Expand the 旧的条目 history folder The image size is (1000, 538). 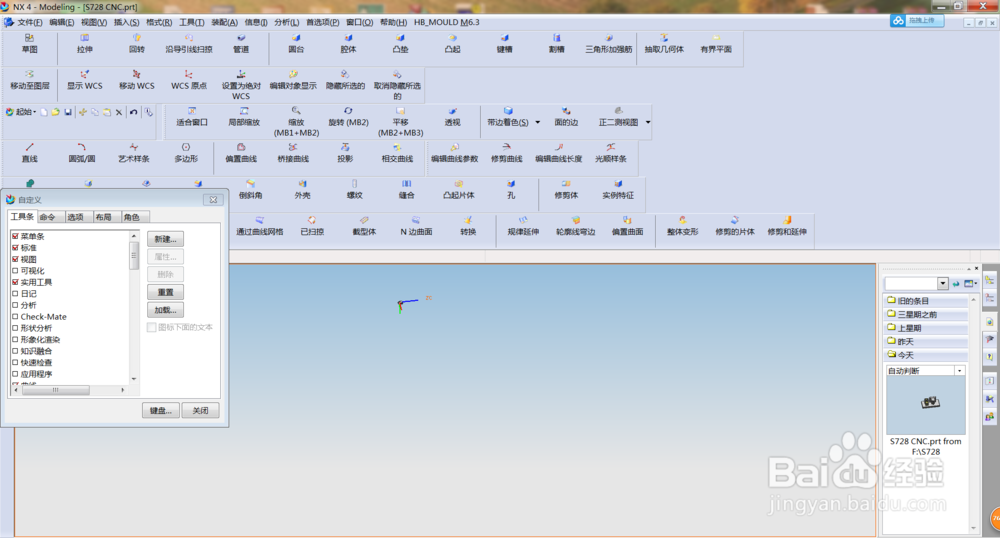coord(927,301)
